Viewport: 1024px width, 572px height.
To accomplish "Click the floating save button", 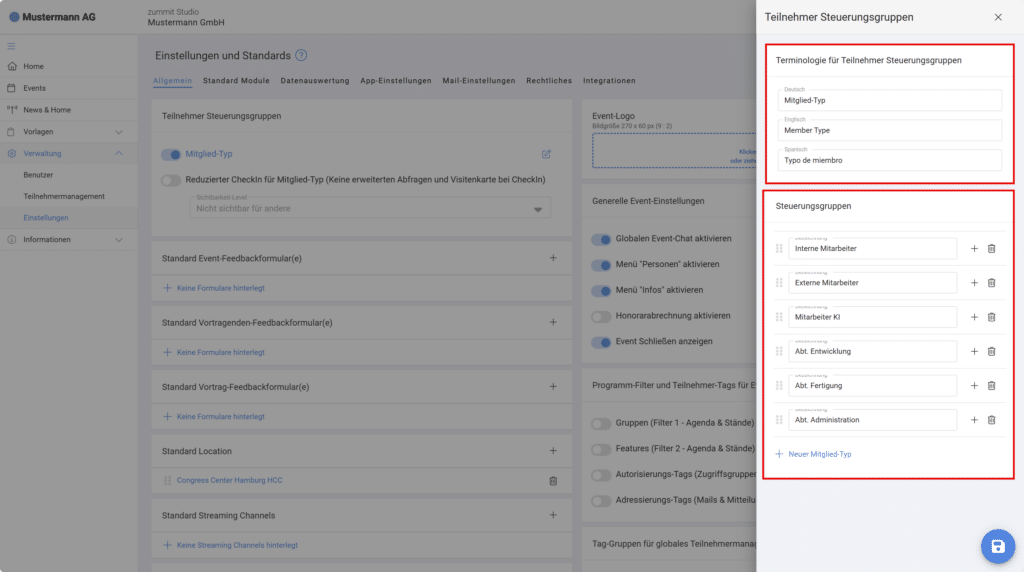I will pyautogui.click(x=996, y=545).
